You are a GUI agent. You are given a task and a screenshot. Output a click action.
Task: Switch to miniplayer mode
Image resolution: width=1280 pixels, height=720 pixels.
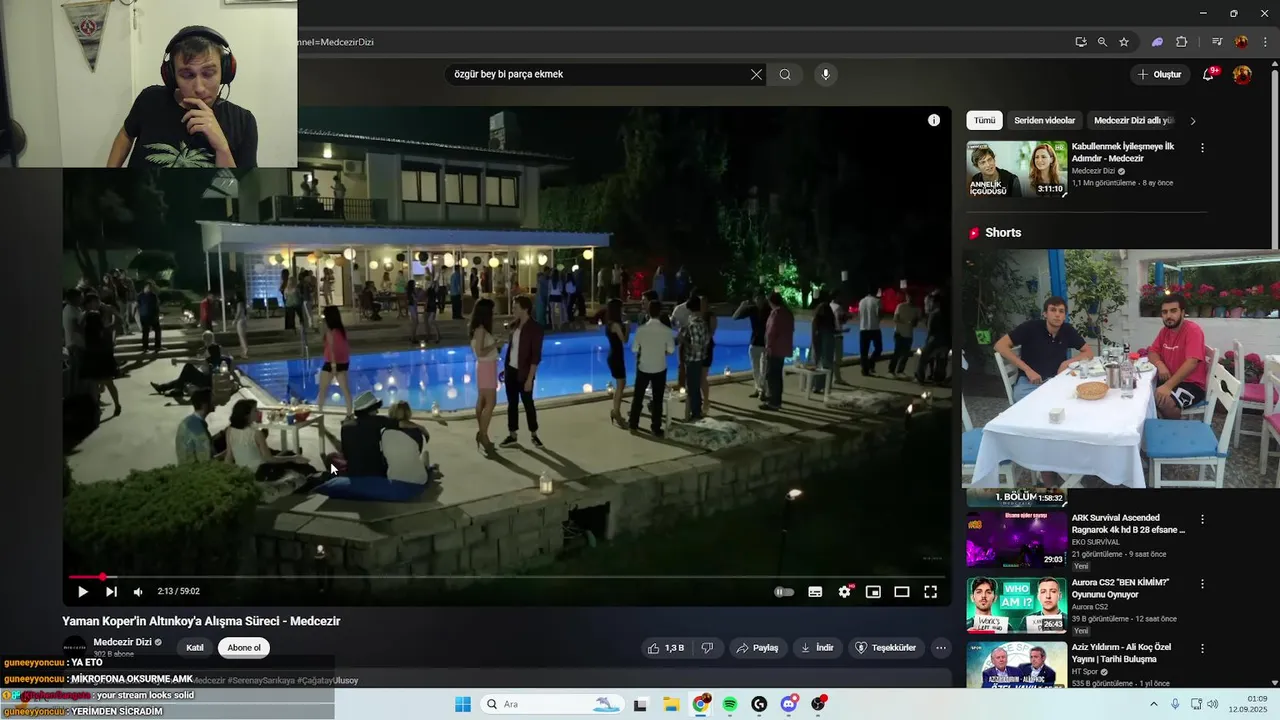point(873,592)
